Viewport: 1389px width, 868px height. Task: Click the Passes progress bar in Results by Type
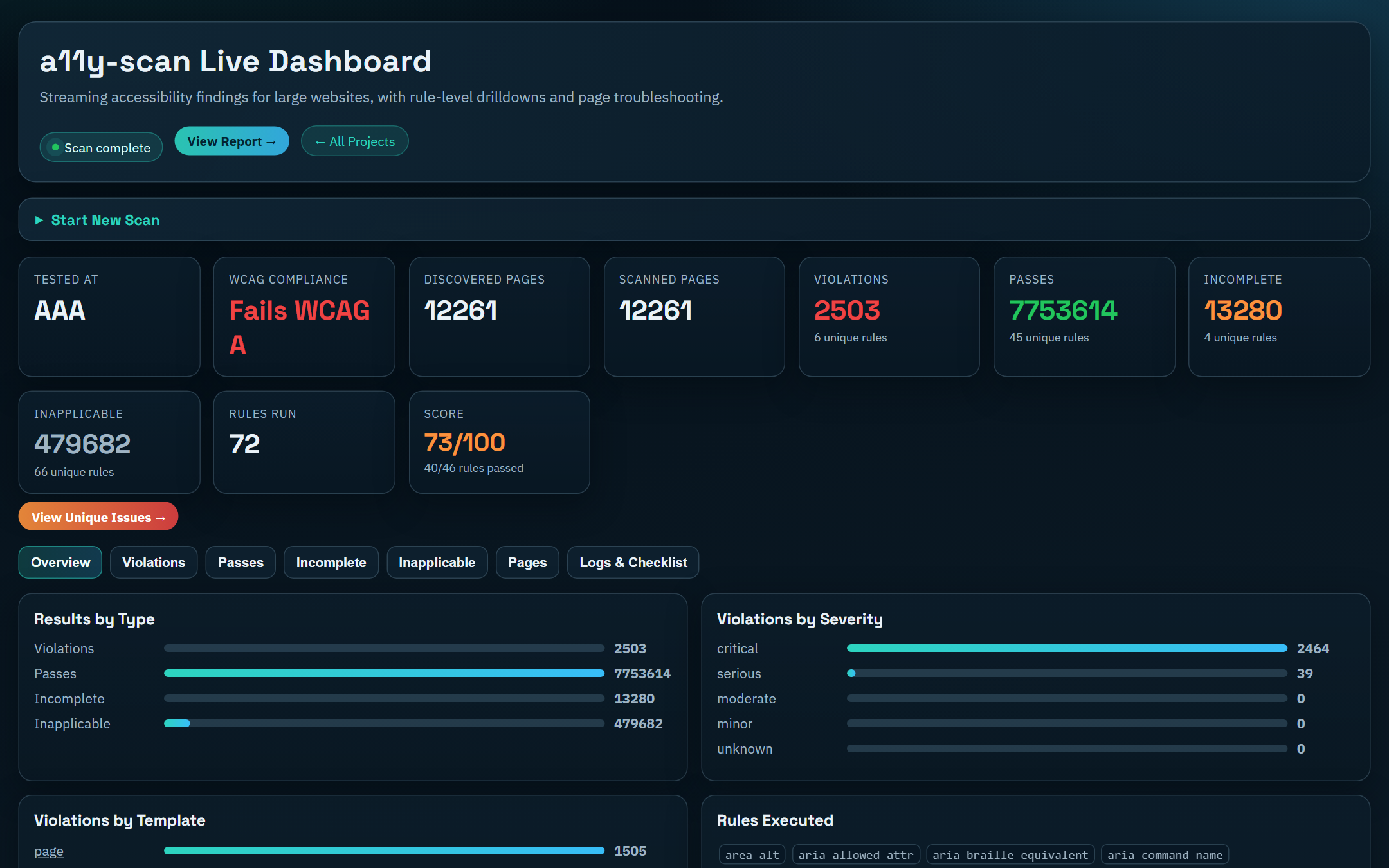[x=384, y=673]
